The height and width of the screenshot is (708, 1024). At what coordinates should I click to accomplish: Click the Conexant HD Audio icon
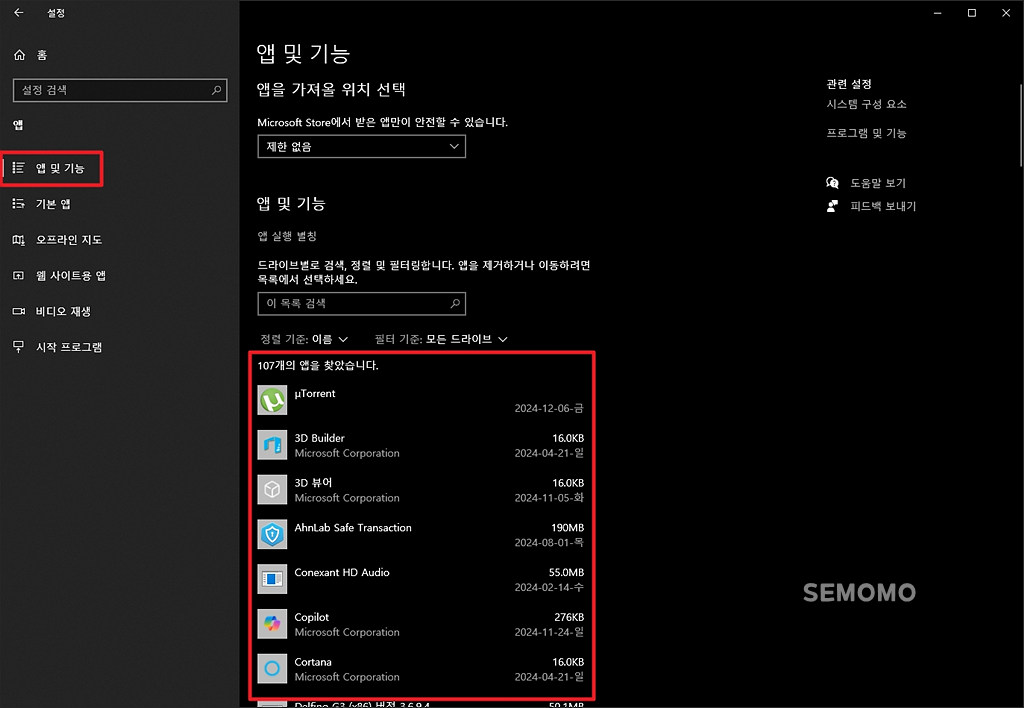tap(272, 579)
